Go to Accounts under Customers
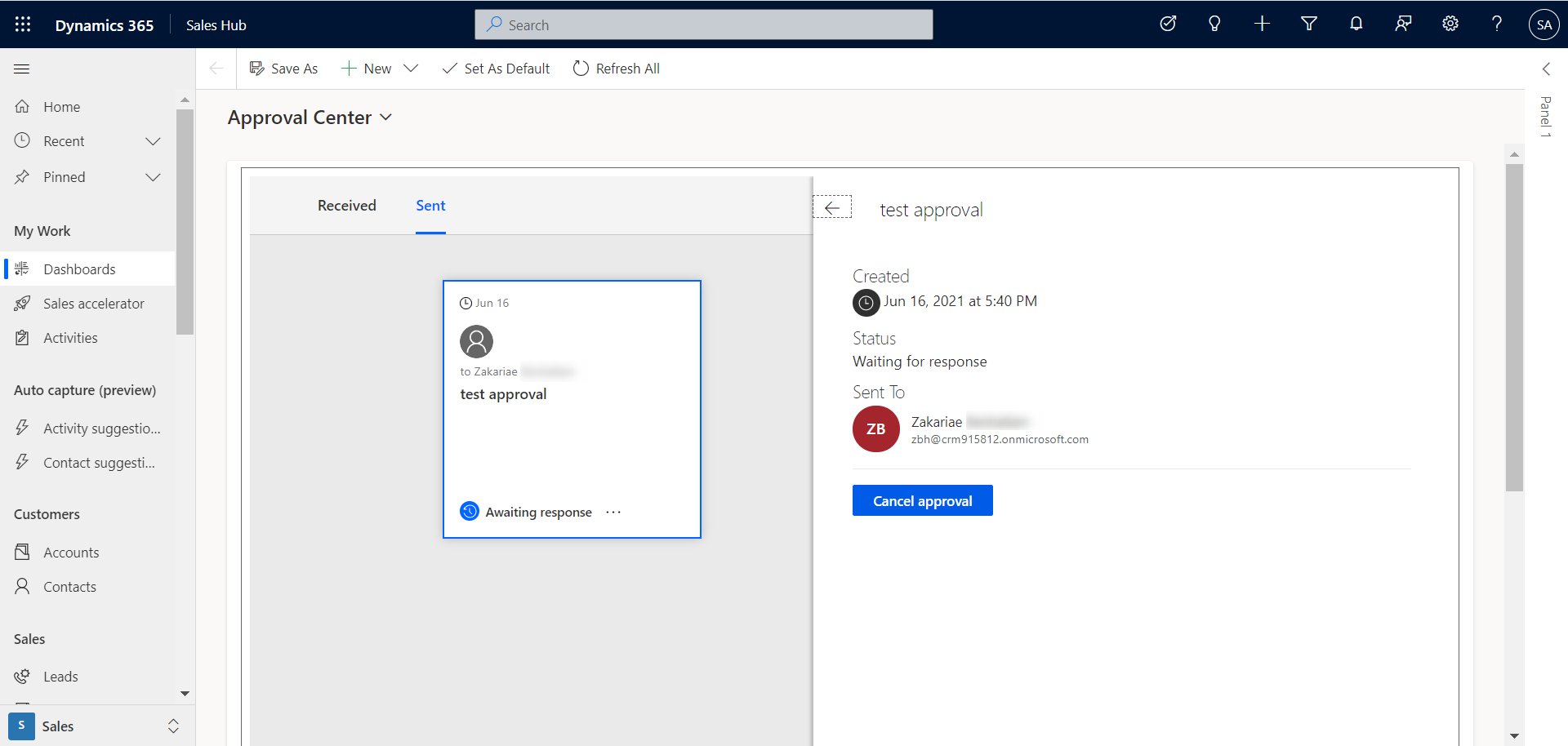1568x746 pixels. [72, 552]
